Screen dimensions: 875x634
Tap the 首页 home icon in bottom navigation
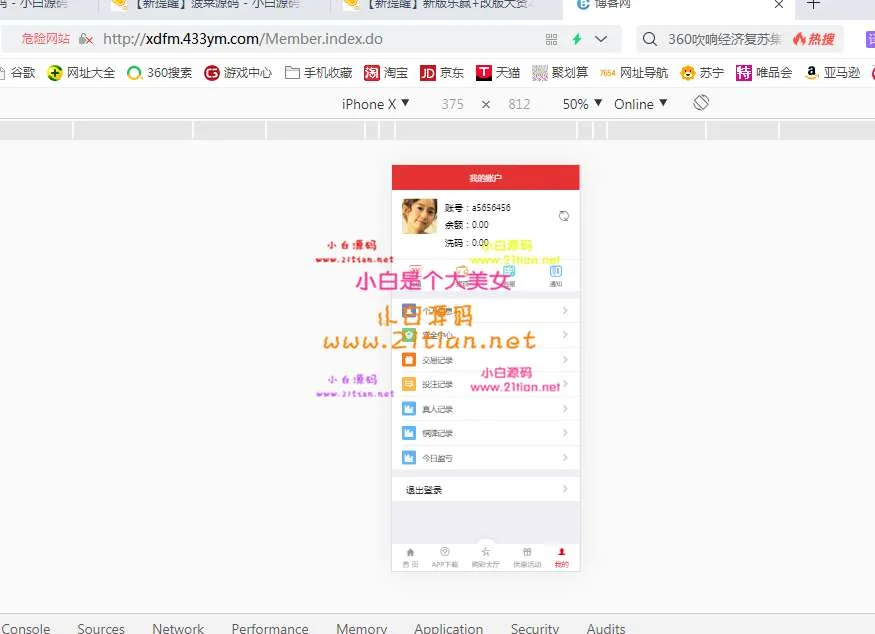click(410, 557)
